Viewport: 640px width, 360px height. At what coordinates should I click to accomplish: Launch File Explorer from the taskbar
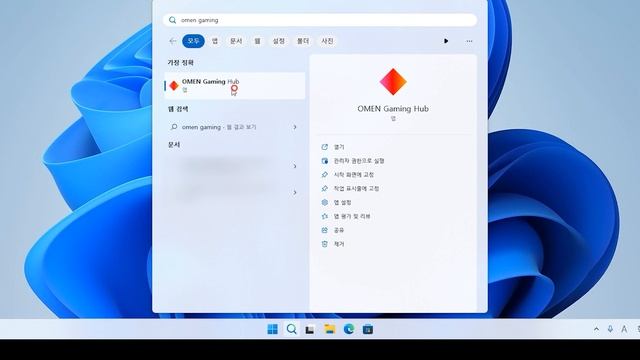click(x=329, y=329)
